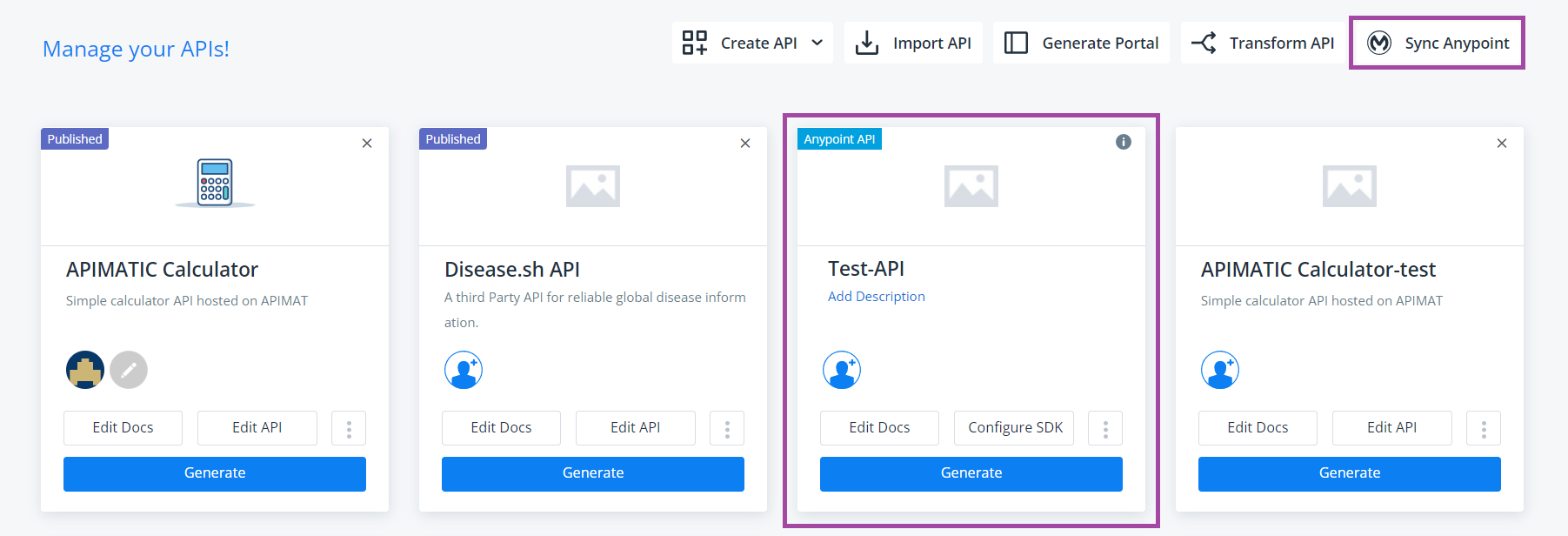Click the Generate Portal layout icon
The image size is (1568, 536).
(x=1016, y=43)
